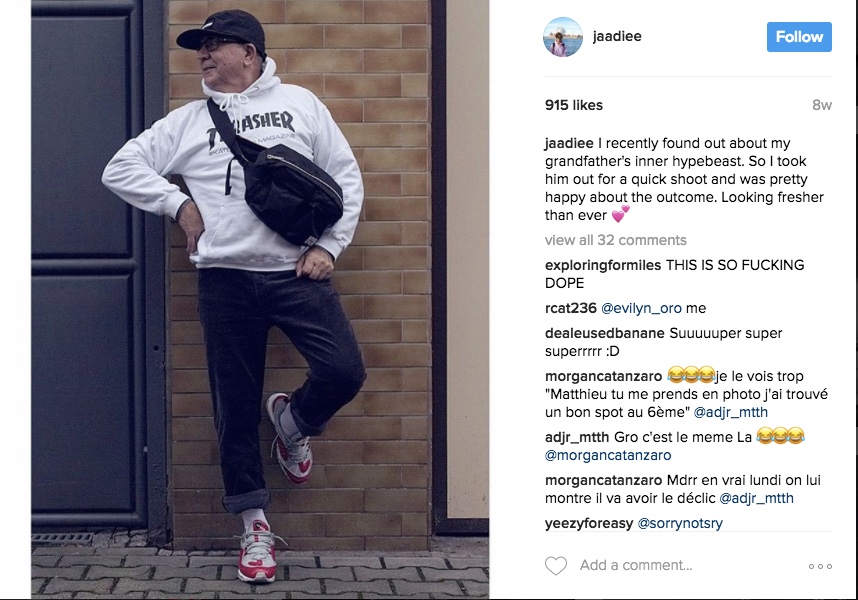The image size is (858, 600).
Task: Open morgancatanzaro profile from first comment
Action: [x=603, y=376]
